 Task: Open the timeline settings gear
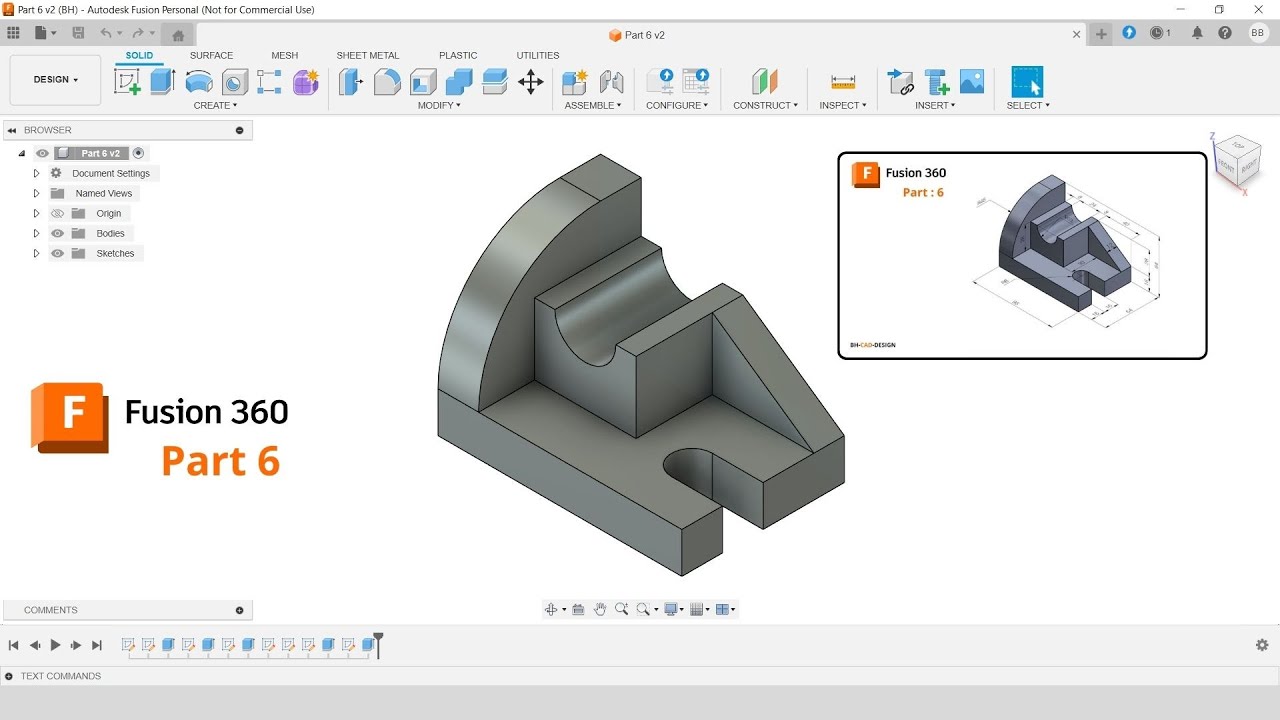tap(1262, 645)
